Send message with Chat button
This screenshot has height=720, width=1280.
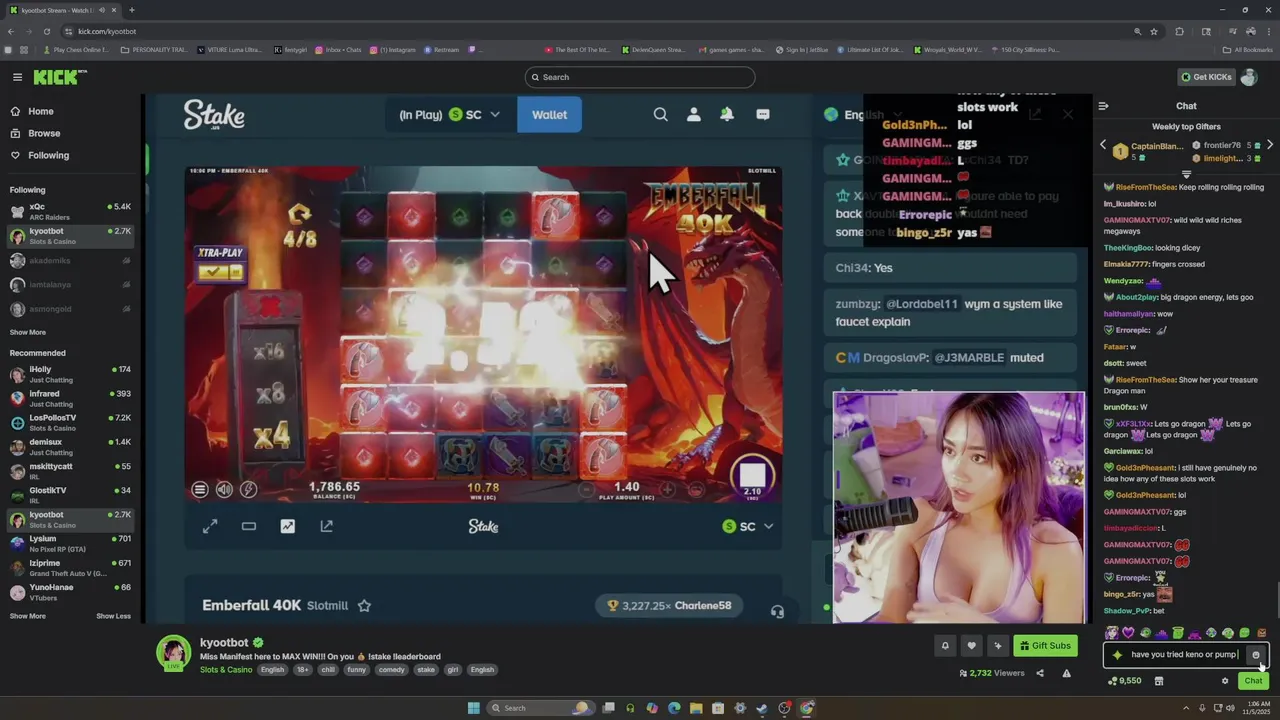tap(1253, 681)
